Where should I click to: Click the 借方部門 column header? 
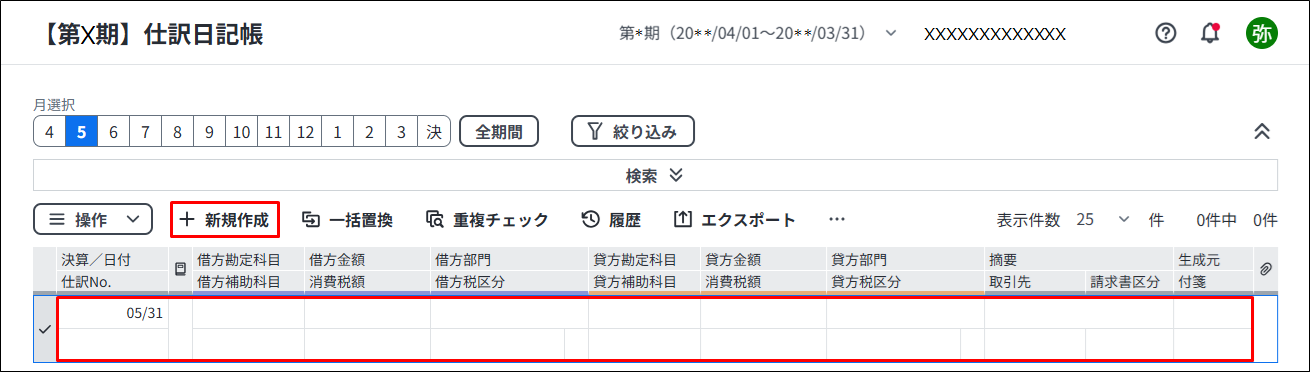coord(463,259)
